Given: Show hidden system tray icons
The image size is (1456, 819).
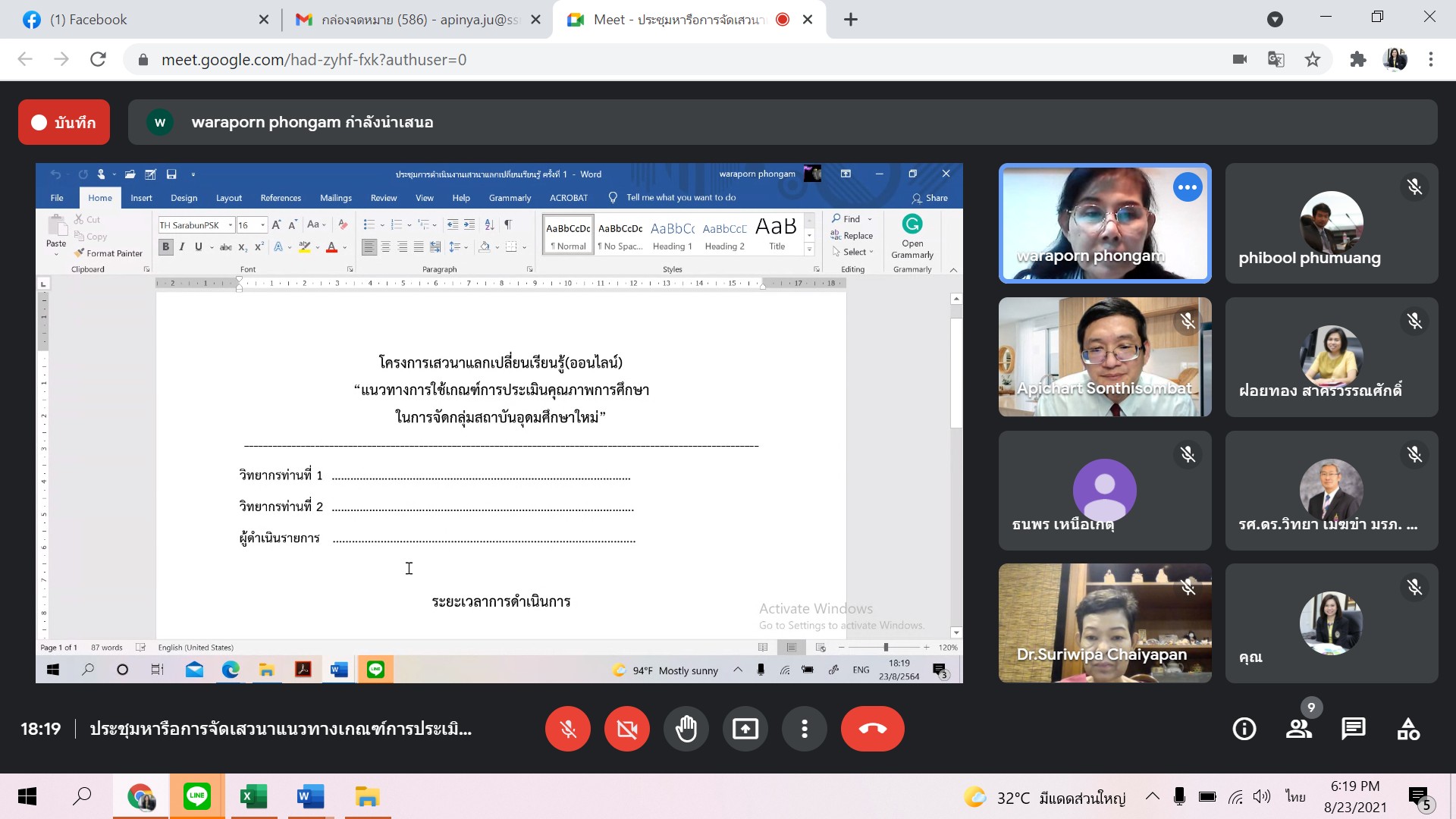Looking at the screenshot, I should pyautogui.click(x=1152, y=796).
